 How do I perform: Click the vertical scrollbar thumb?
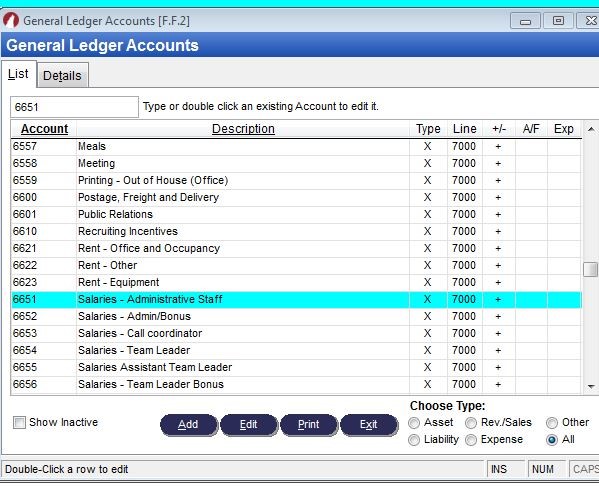(591, 269)
